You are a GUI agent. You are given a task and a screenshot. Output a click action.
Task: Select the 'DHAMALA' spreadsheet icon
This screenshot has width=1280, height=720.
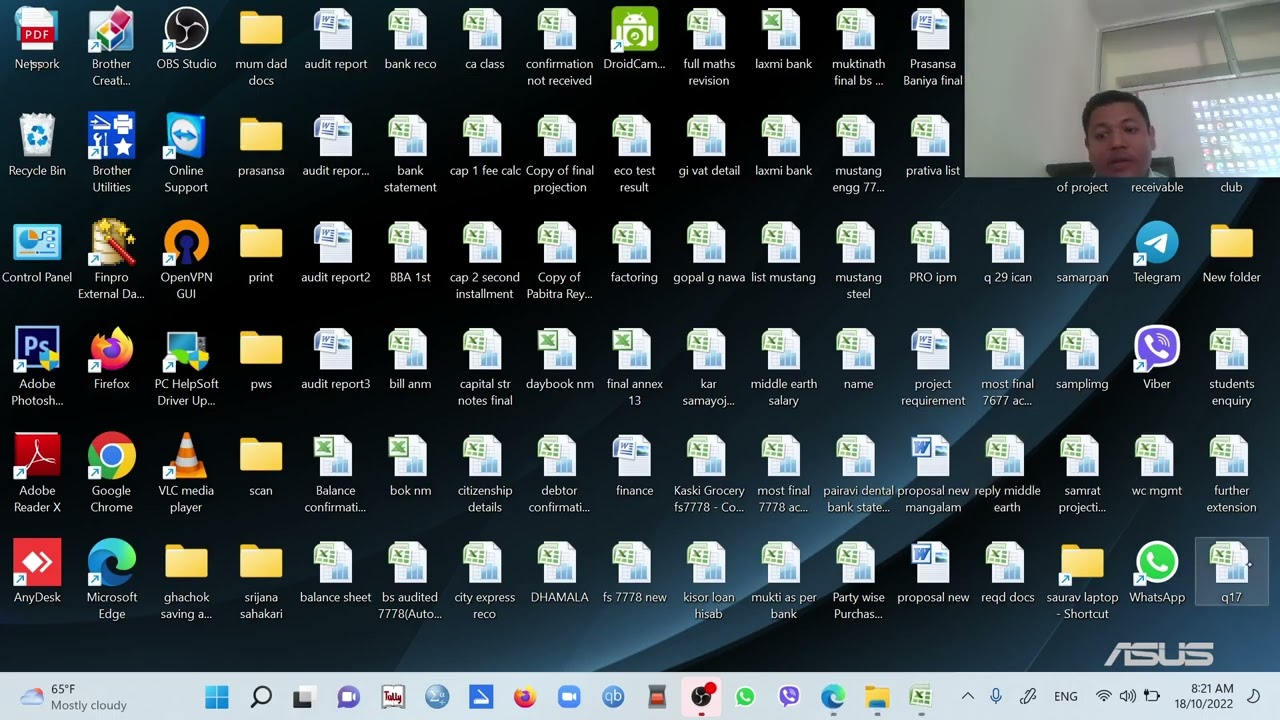pos(559,573)
